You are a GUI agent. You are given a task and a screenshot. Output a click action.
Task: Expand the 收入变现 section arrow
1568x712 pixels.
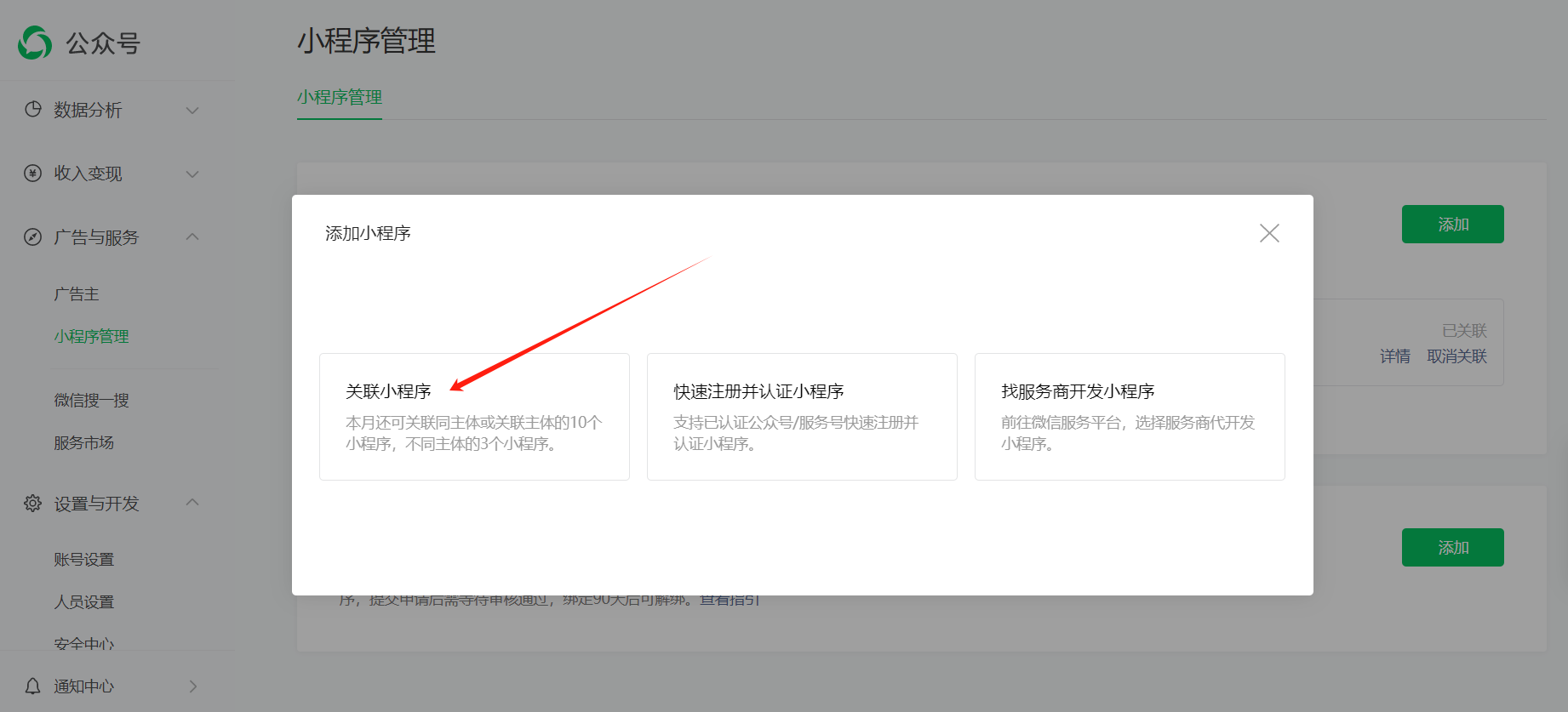(192, 174)
